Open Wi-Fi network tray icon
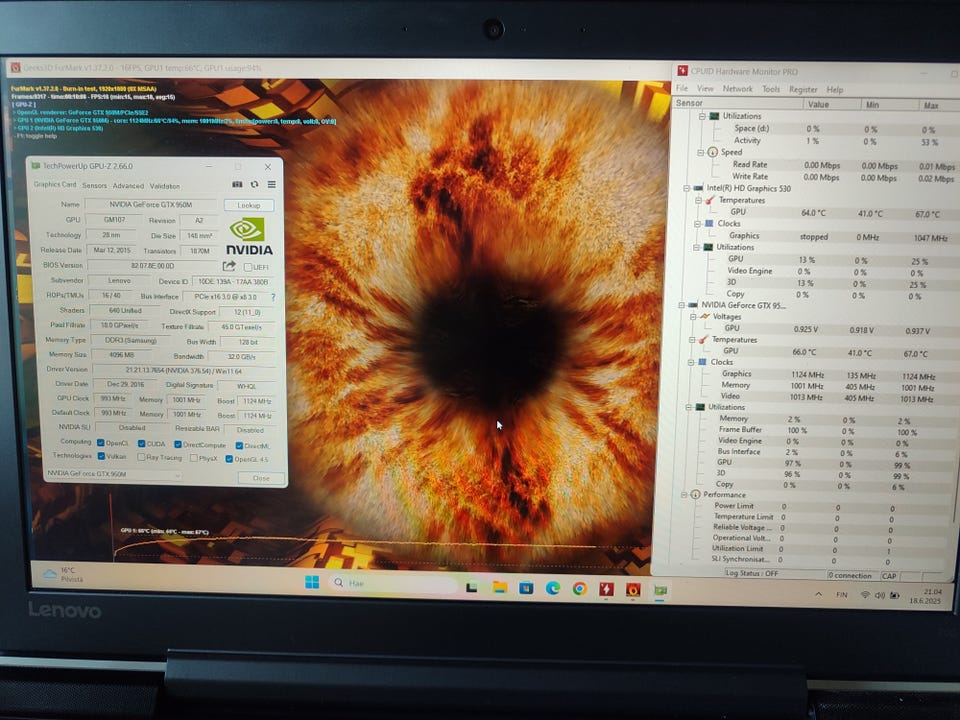960x720 pixels. click(x=865, y=594)
